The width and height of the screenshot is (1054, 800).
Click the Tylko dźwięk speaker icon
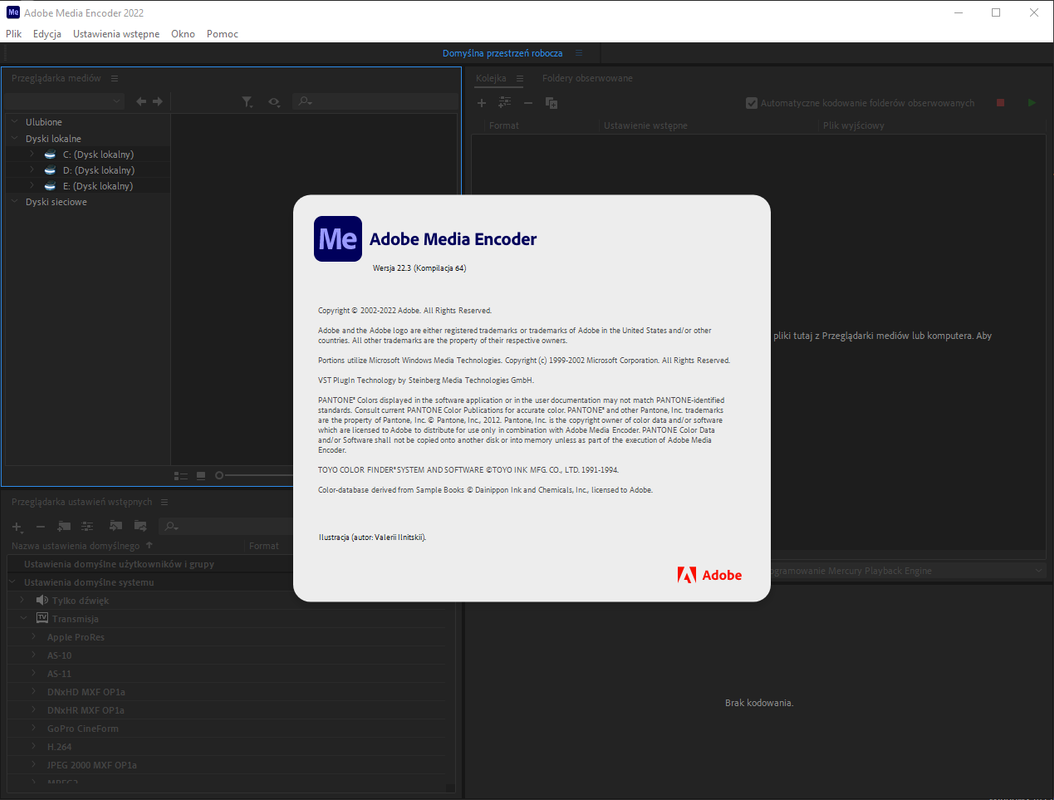[42, 600]
